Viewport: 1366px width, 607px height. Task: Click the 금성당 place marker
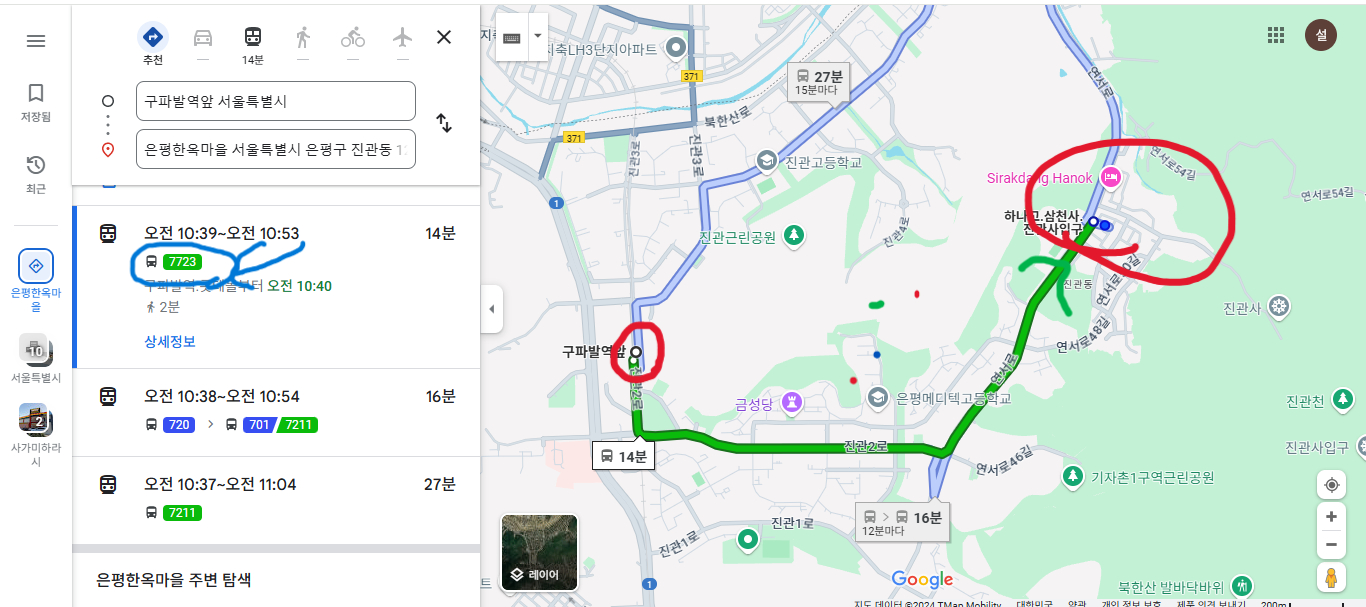click(792, 403)
